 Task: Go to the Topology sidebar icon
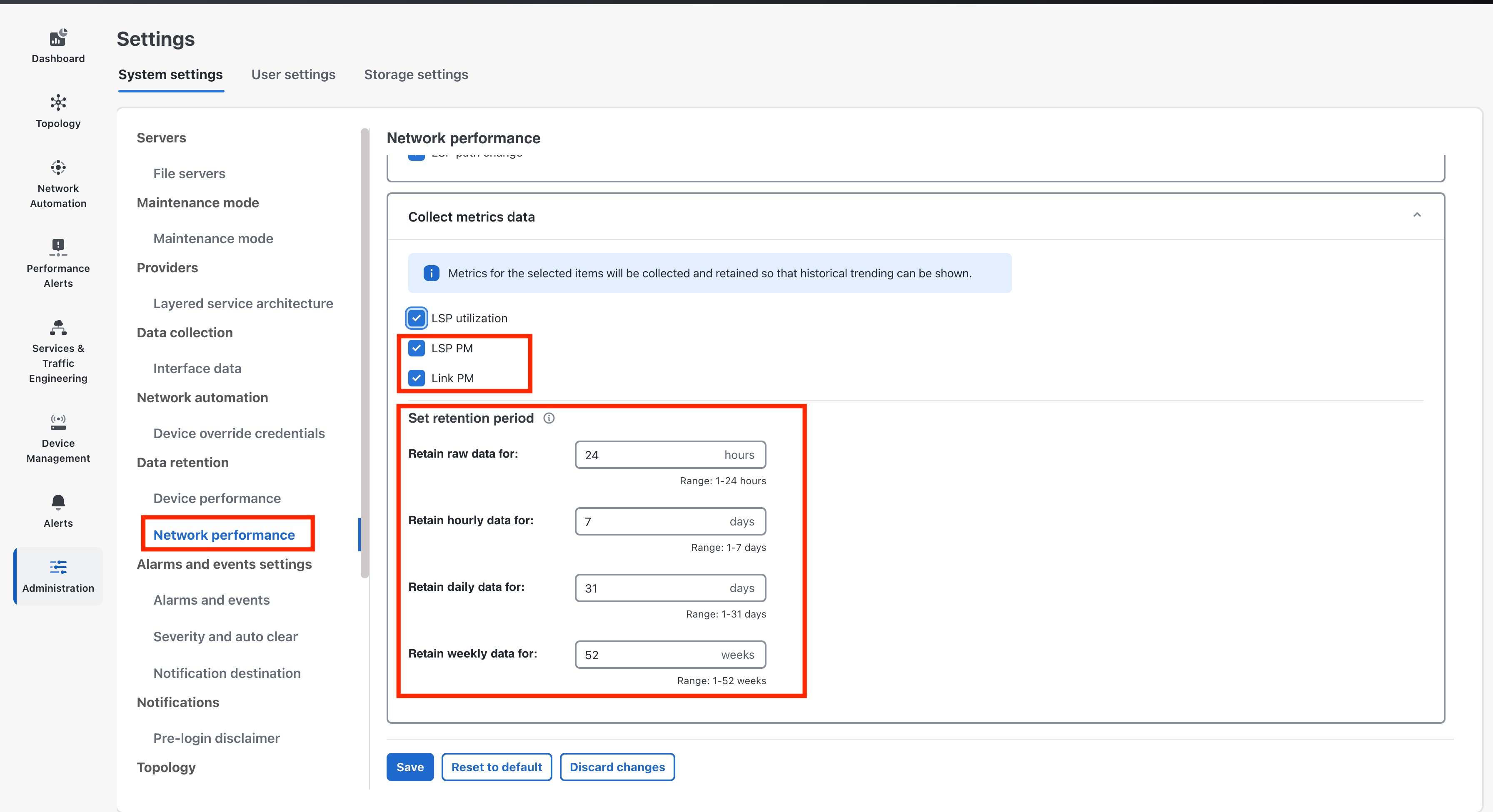coord(58,103)
